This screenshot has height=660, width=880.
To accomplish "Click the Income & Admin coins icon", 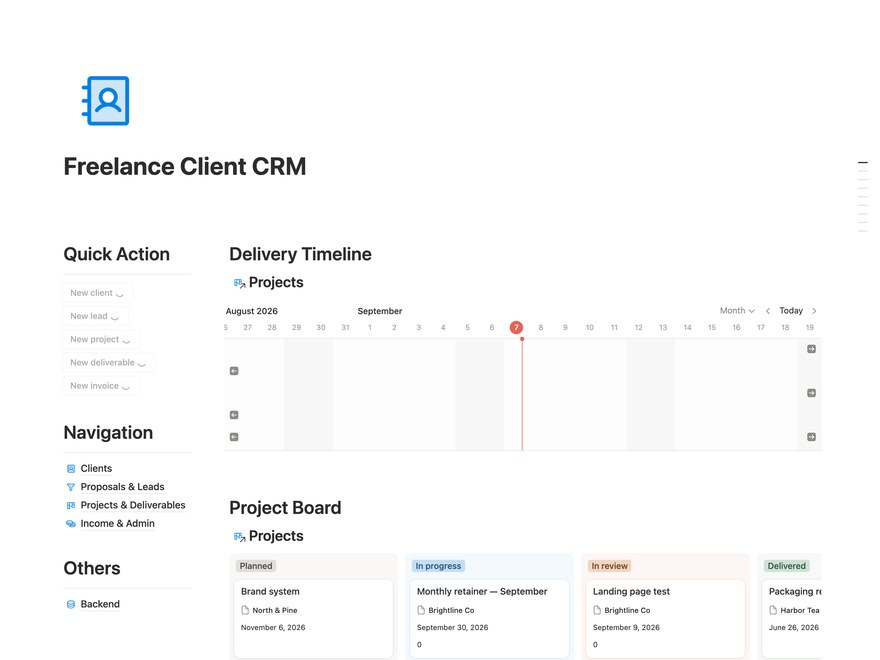I will click(x=71, y=524).
